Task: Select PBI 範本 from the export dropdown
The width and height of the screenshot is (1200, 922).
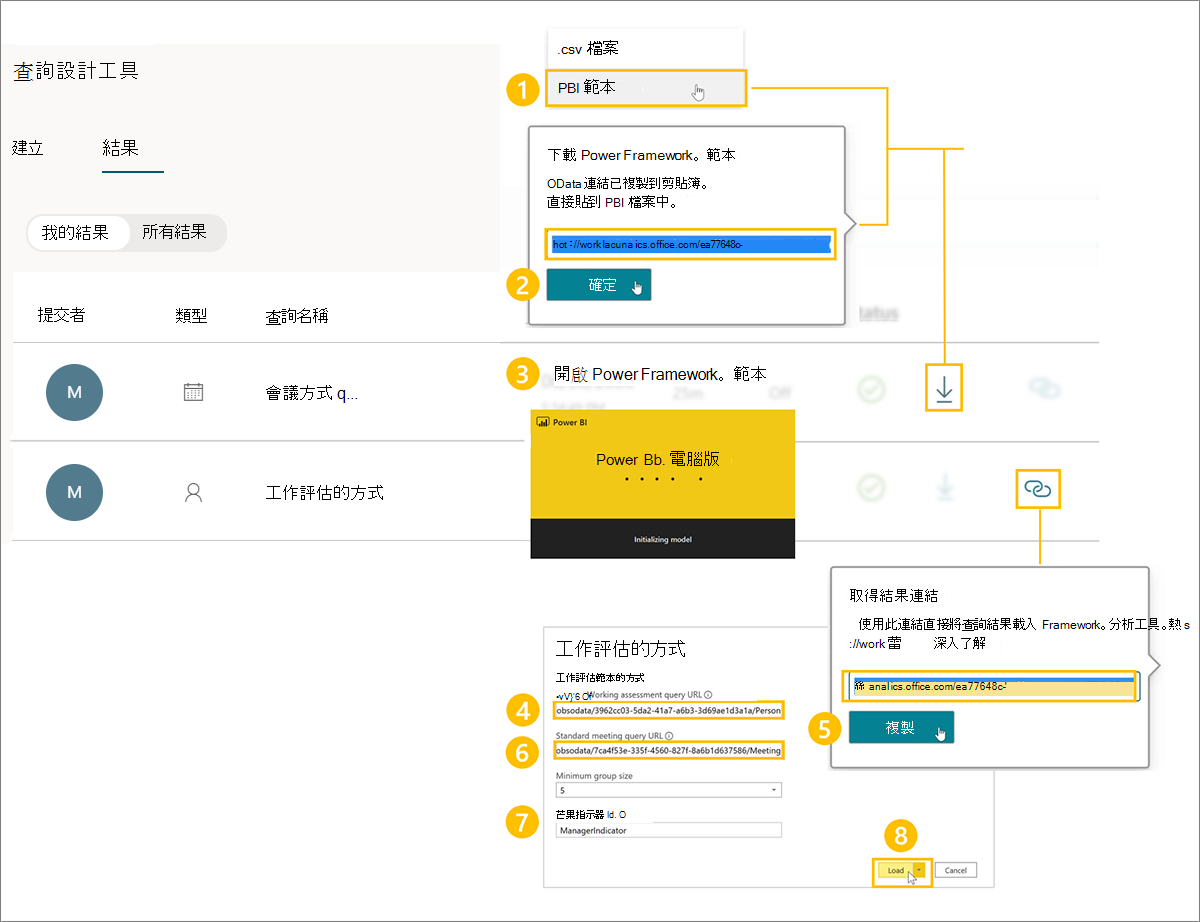Action: point(645,88)
